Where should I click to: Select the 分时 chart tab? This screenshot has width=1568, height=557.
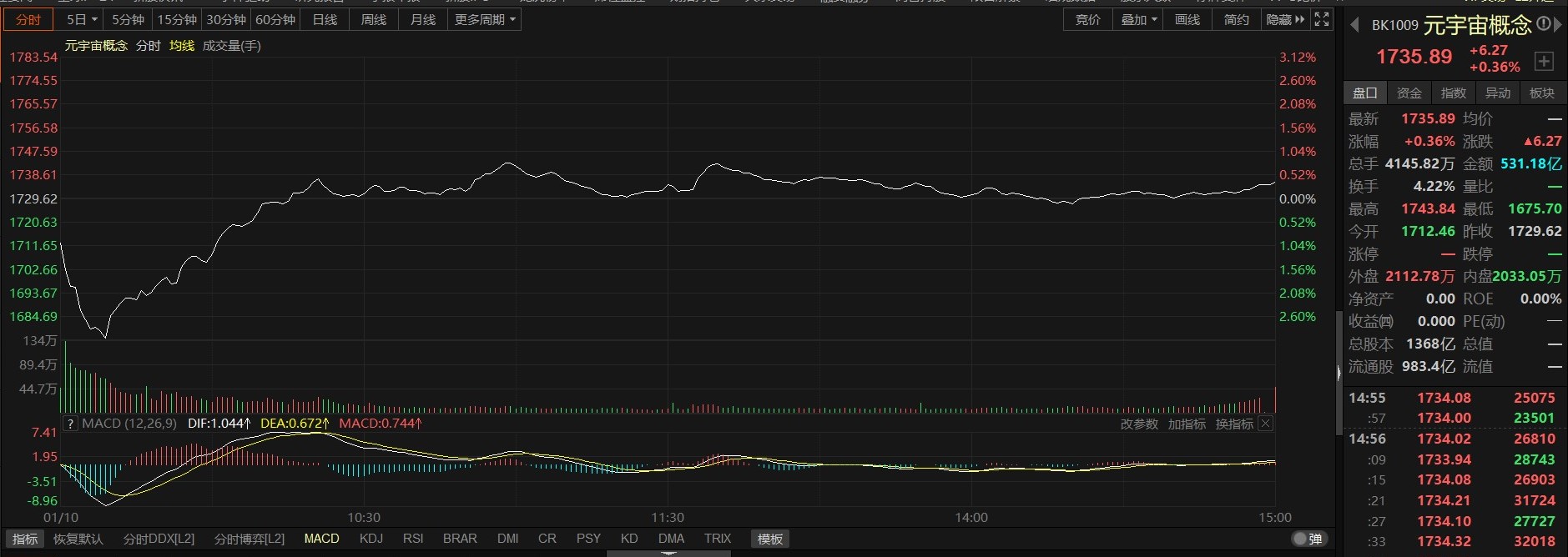(28, 19)
